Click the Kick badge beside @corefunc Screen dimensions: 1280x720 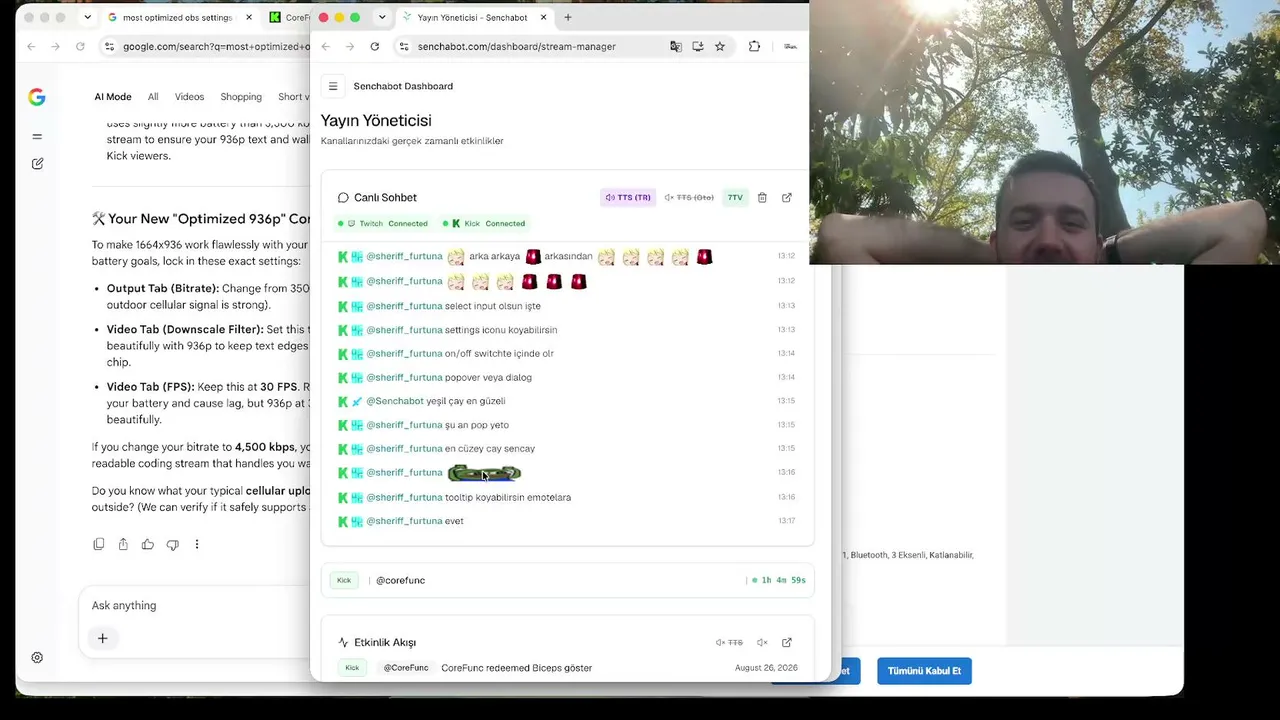pyautogui.click(x=344, y=580)
